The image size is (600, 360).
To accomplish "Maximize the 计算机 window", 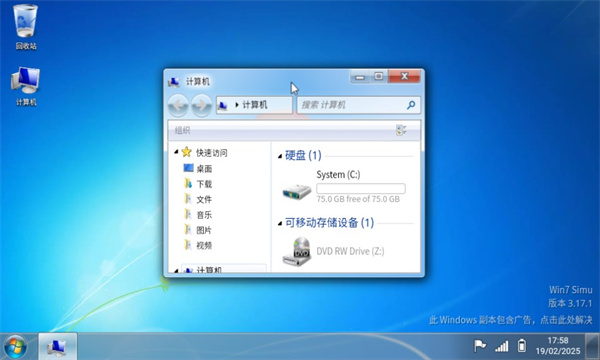I will pyautogui.click(x=378, y=76).
